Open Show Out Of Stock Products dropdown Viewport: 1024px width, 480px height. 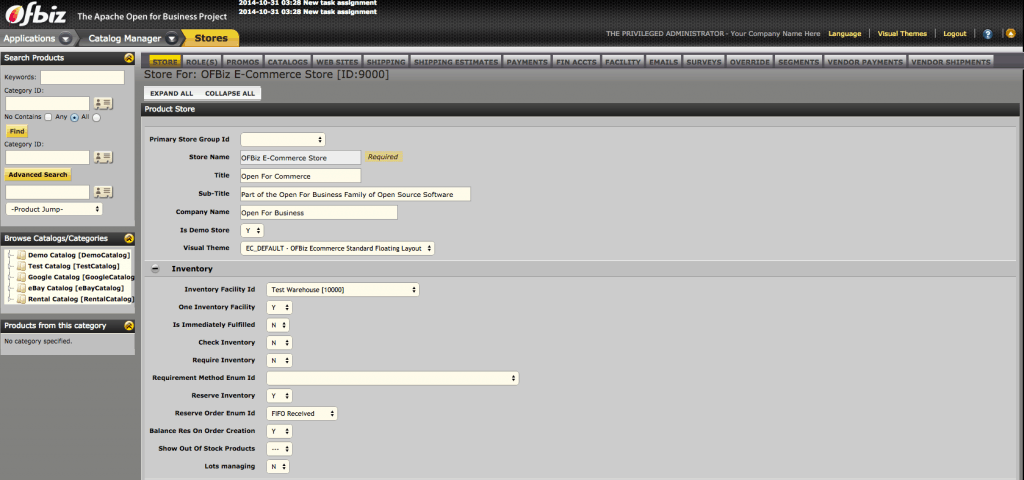[279, 449]
